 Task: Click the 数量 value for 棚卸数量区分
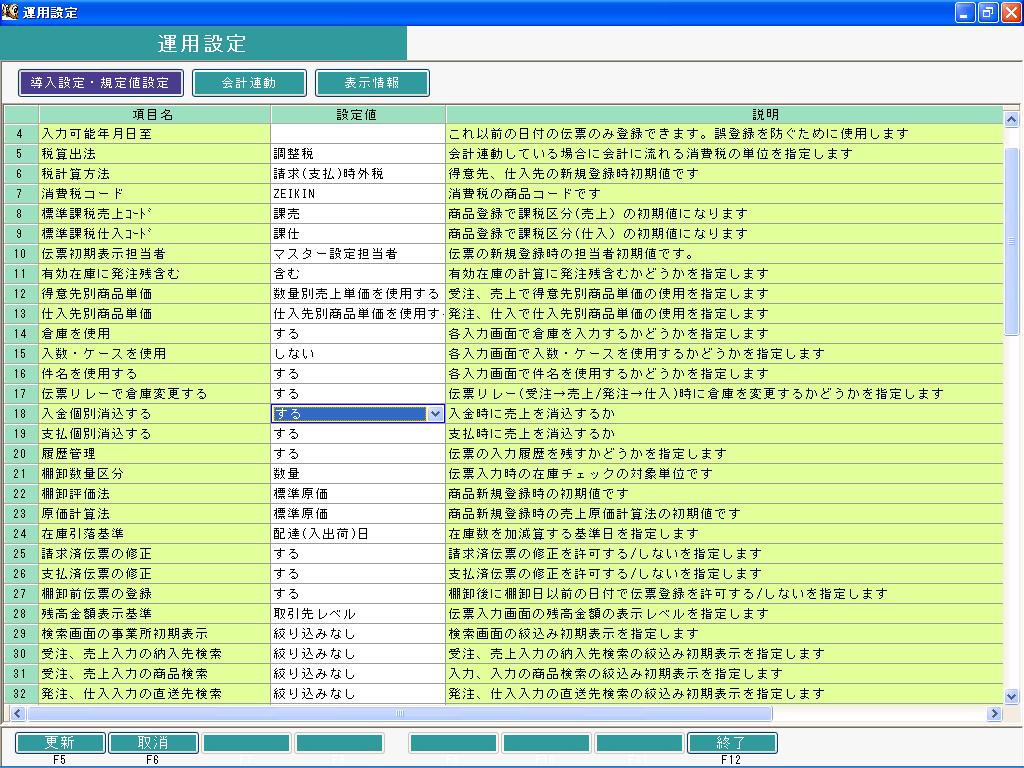coord(358,474)
